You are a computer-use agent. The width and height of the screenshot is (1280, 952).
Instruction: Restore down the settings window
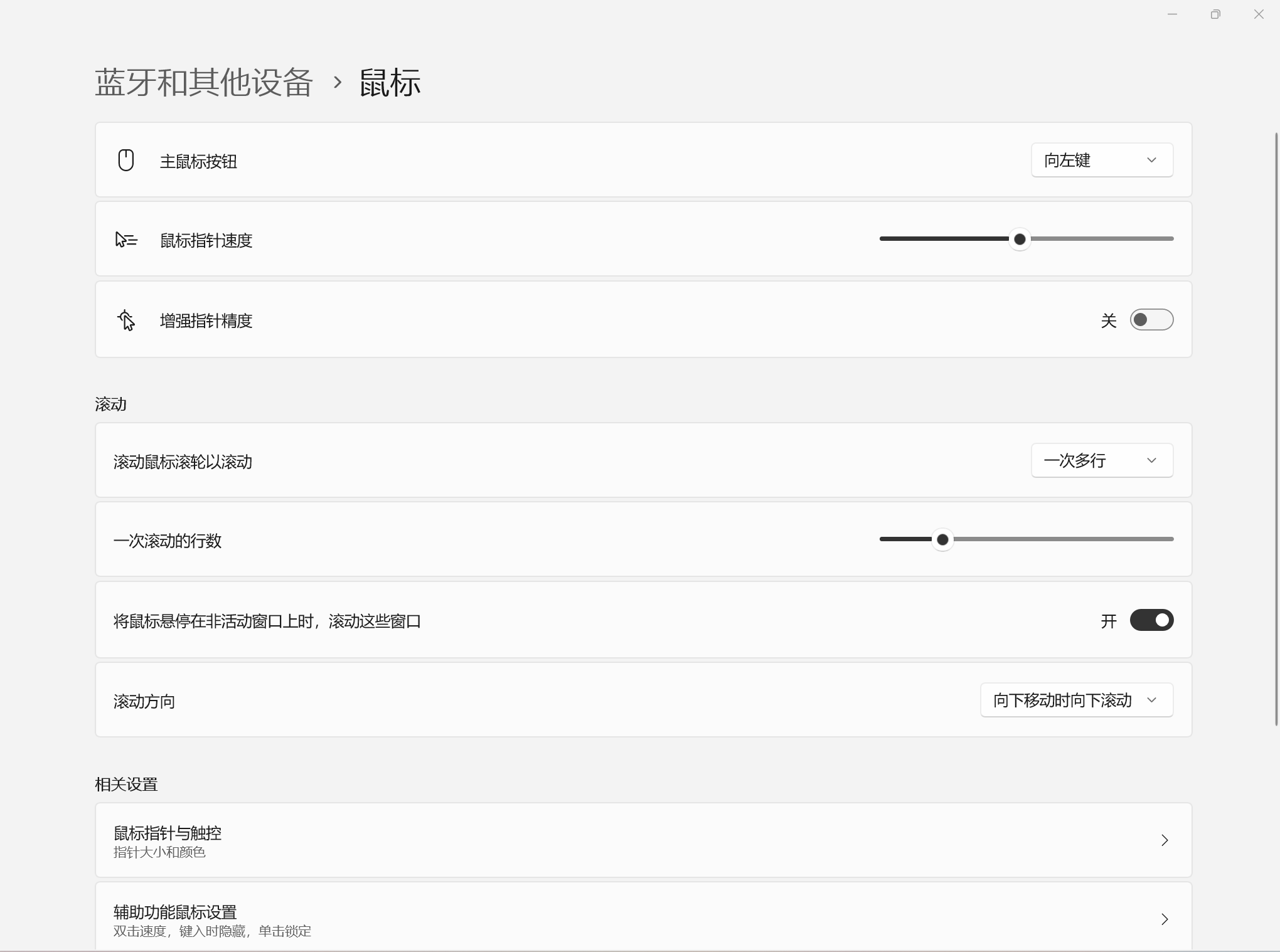tap(1215, 14)
